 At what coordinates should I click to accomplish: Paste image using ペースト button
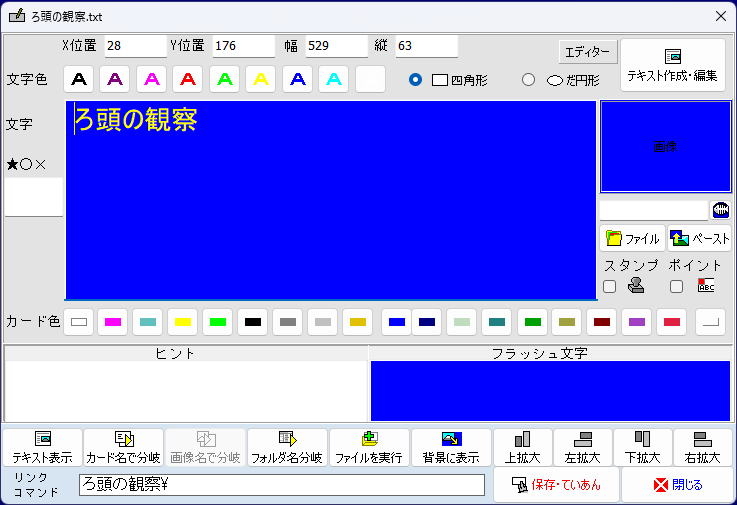pos(700,239)
